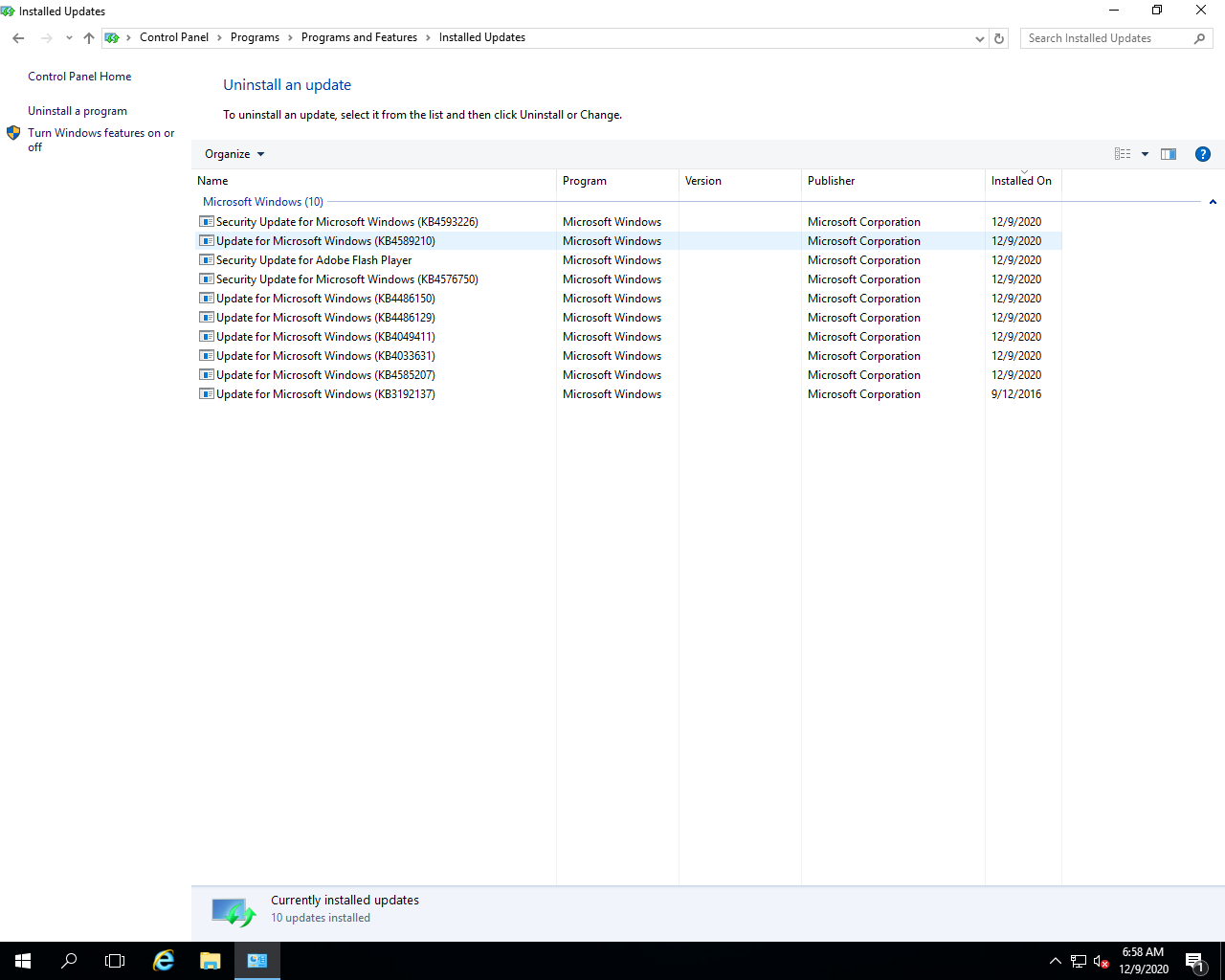Select Security Update for Adobe Flash Player
The width and height of the screenshot is (1225, 980).
[626, 260]
